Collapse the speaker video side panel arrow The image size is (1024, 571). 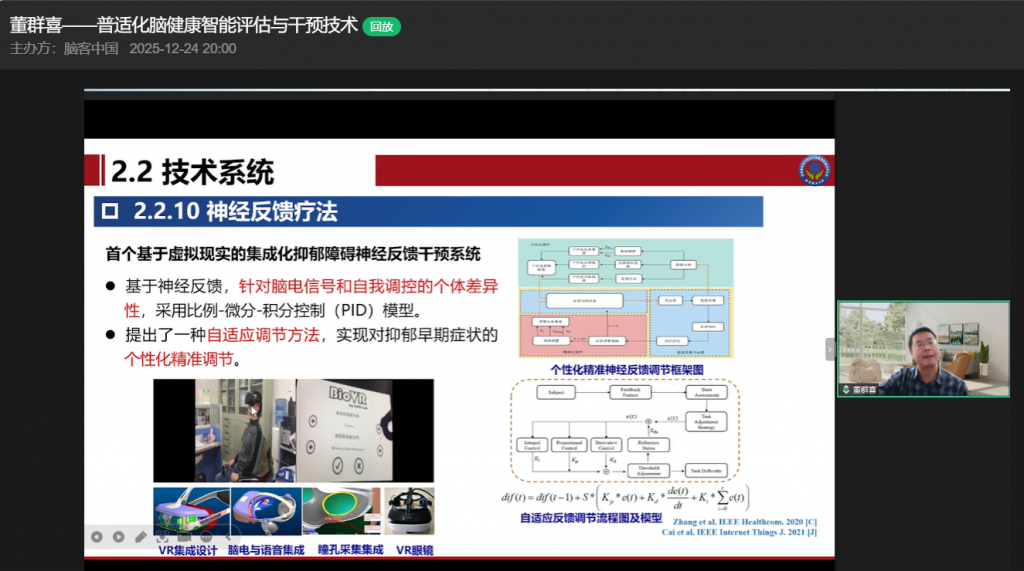829,349
